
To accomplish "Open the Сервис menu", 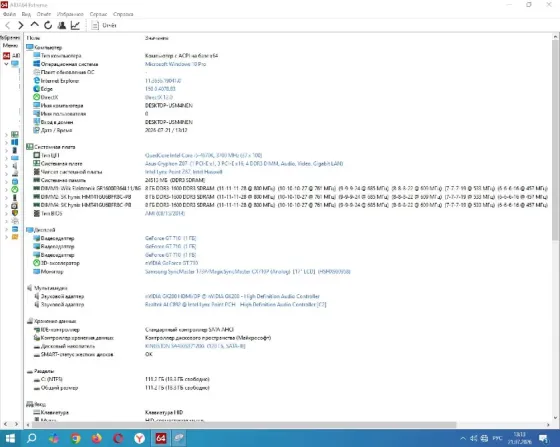I will pyautogui.click(x=98, y=14).
